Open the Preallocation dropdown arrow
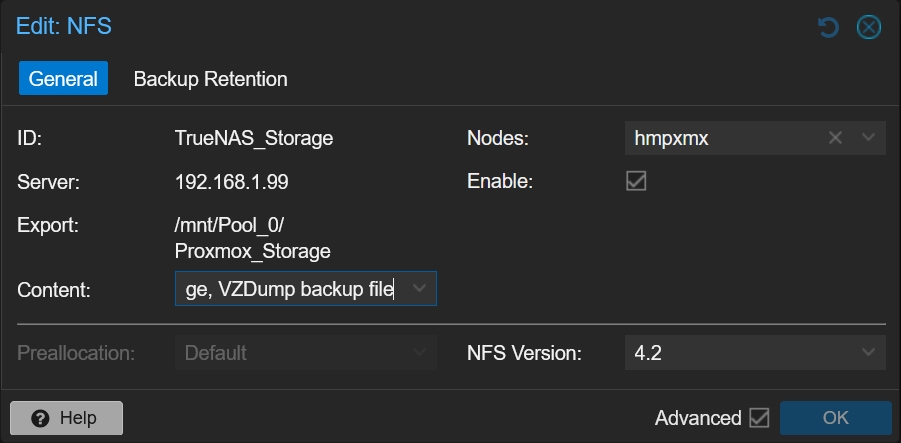901x443 pixels. [419, 352]
